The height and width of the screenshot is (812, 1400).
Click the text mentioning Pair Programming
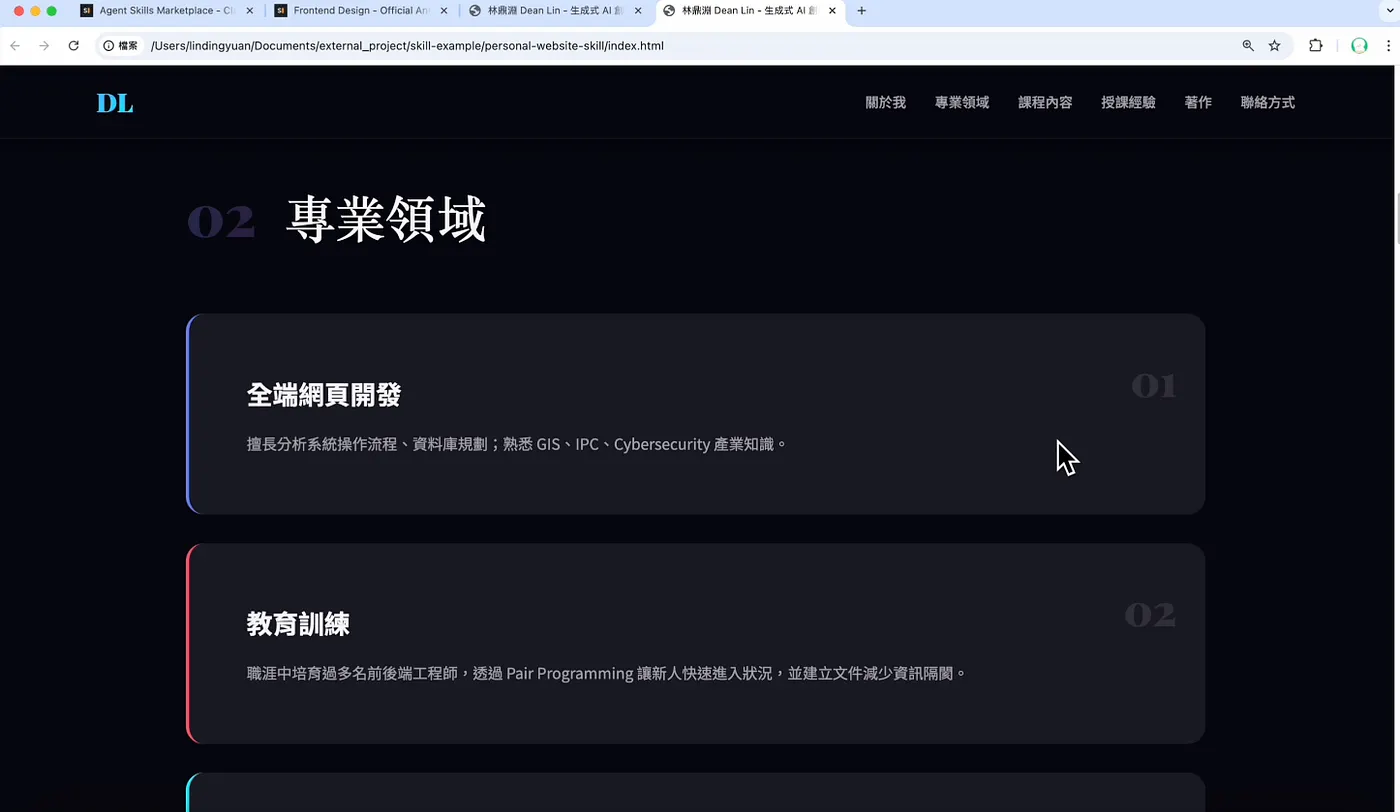607,673
